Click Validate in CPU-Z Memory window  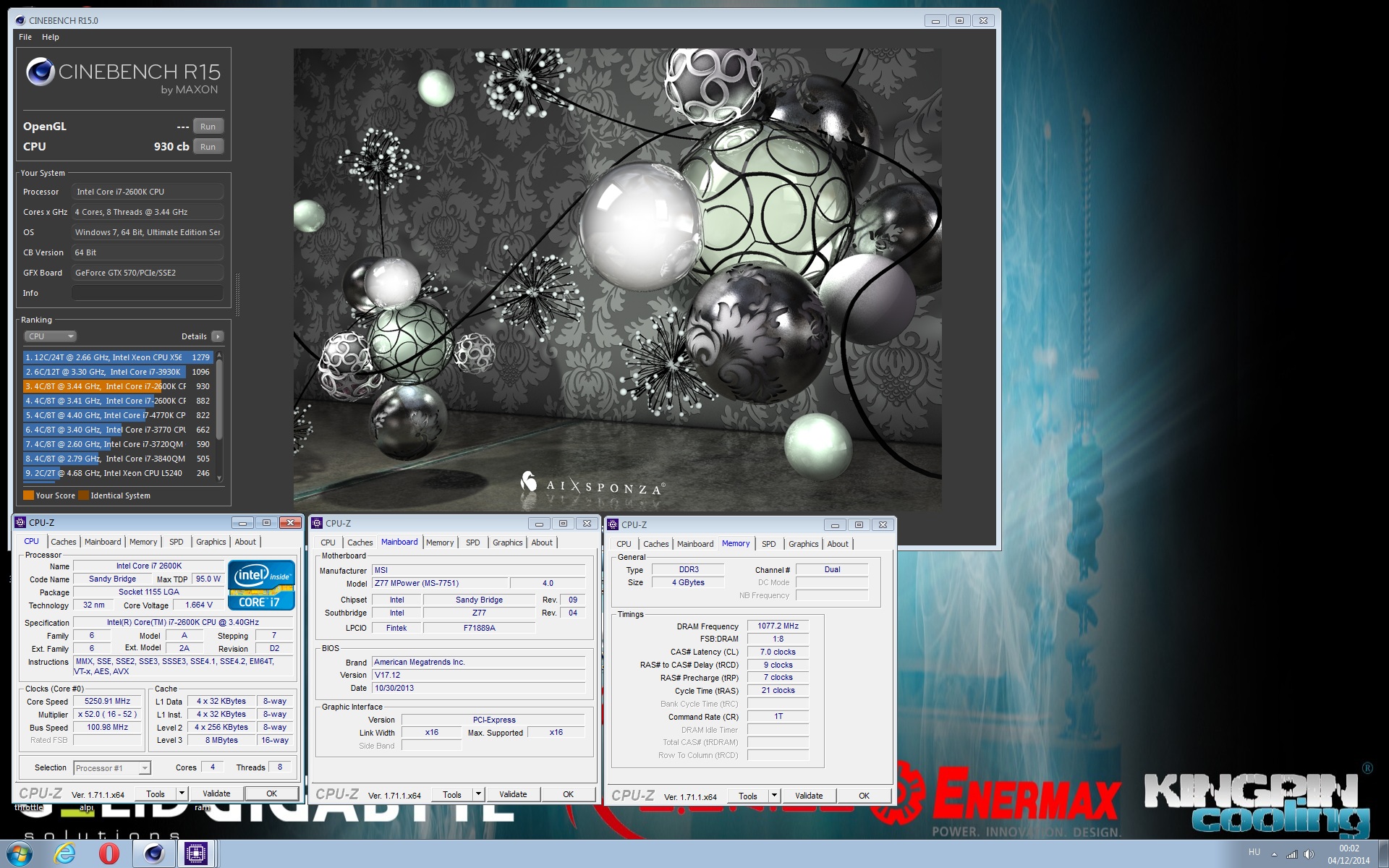[809, 796]
